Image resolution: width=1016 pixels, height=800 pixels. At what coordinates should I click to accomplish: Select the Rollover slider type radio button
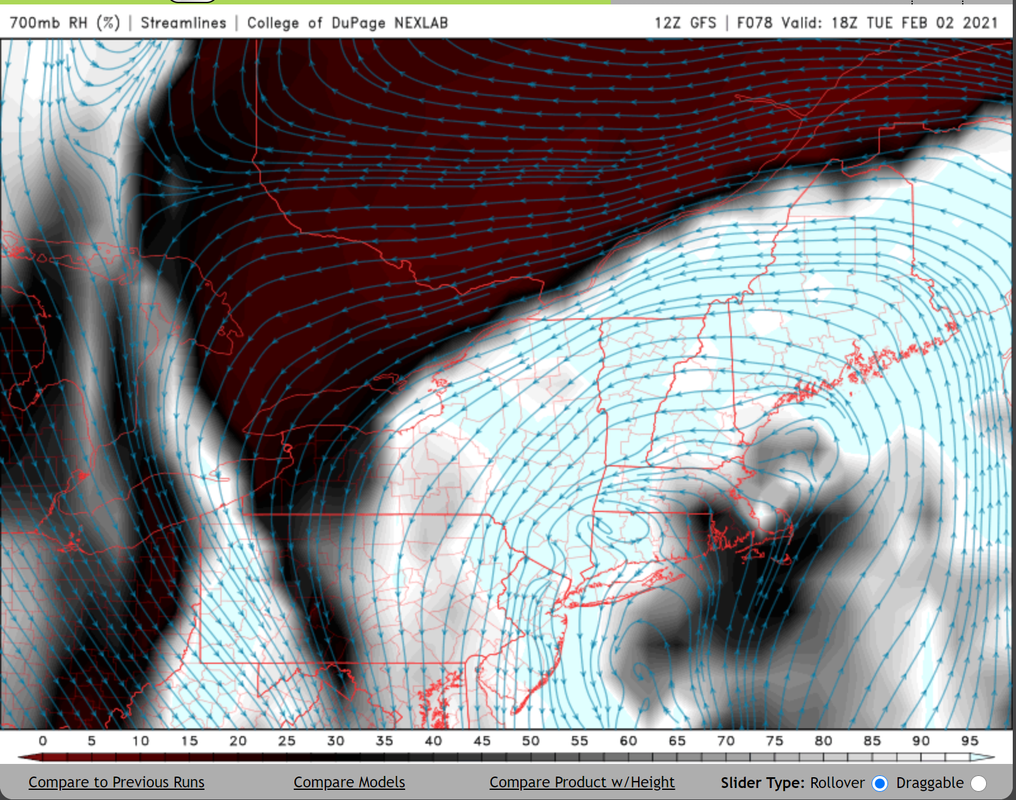879,783
